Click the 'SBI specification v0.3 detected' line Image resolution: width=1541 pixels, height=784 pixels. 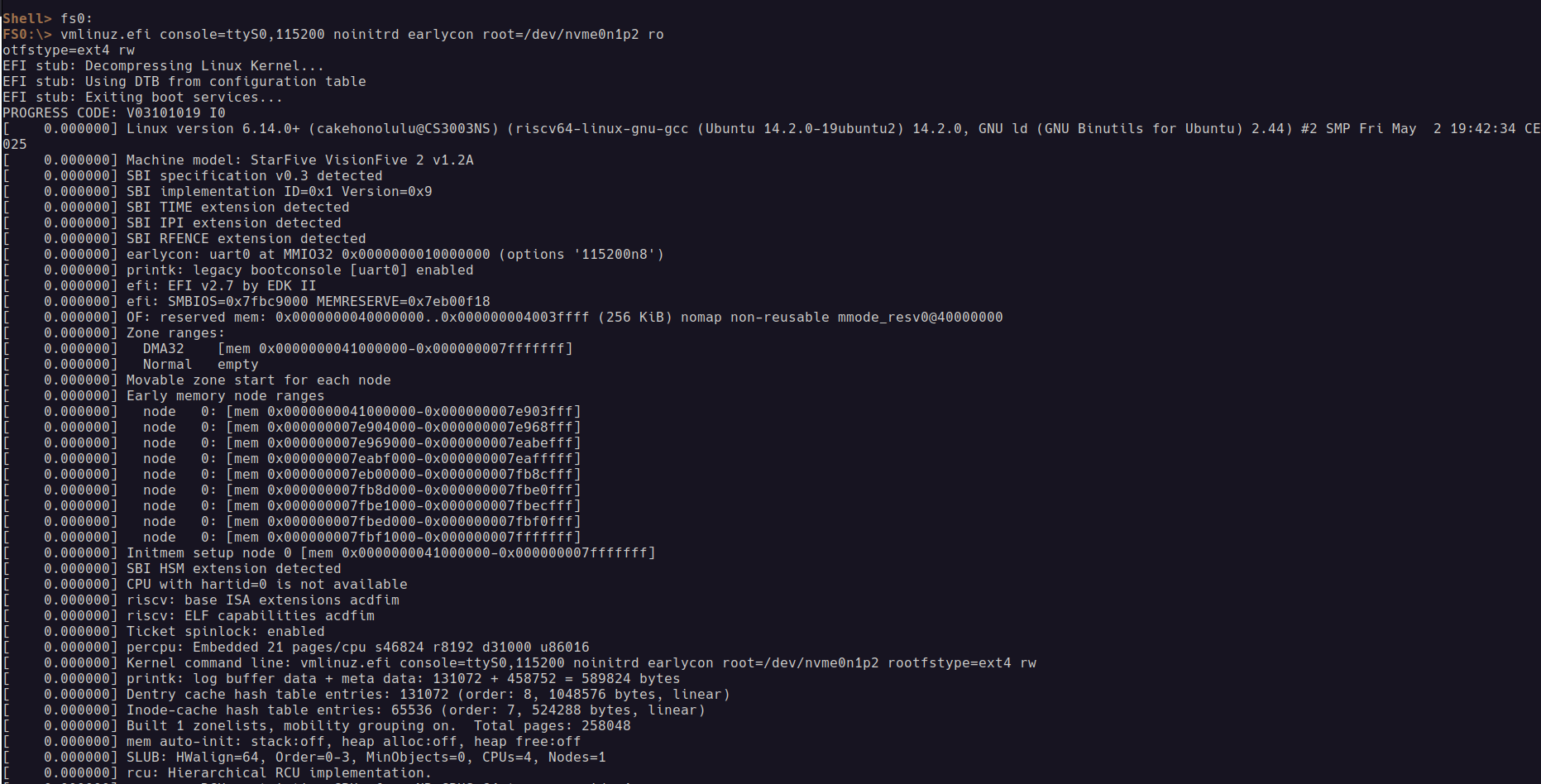point(255,175)
